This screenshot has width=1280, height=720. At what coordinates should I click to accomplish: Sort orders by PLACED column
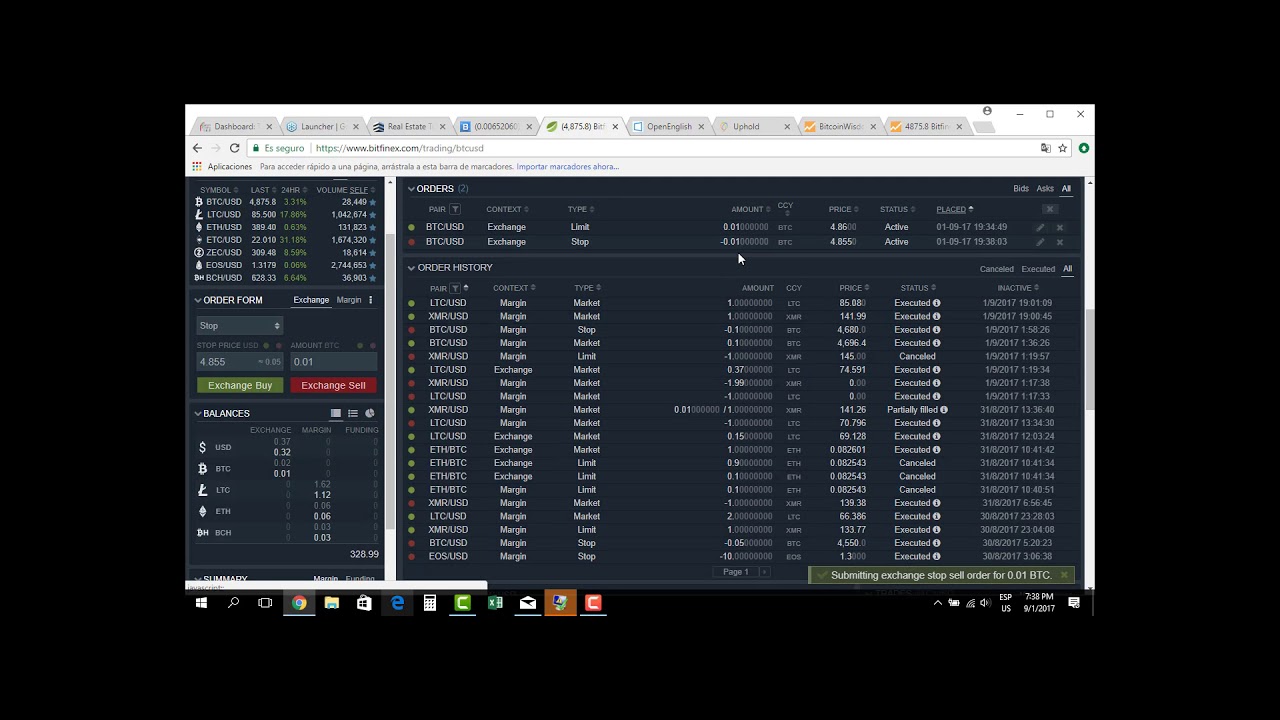pos(955,209)
